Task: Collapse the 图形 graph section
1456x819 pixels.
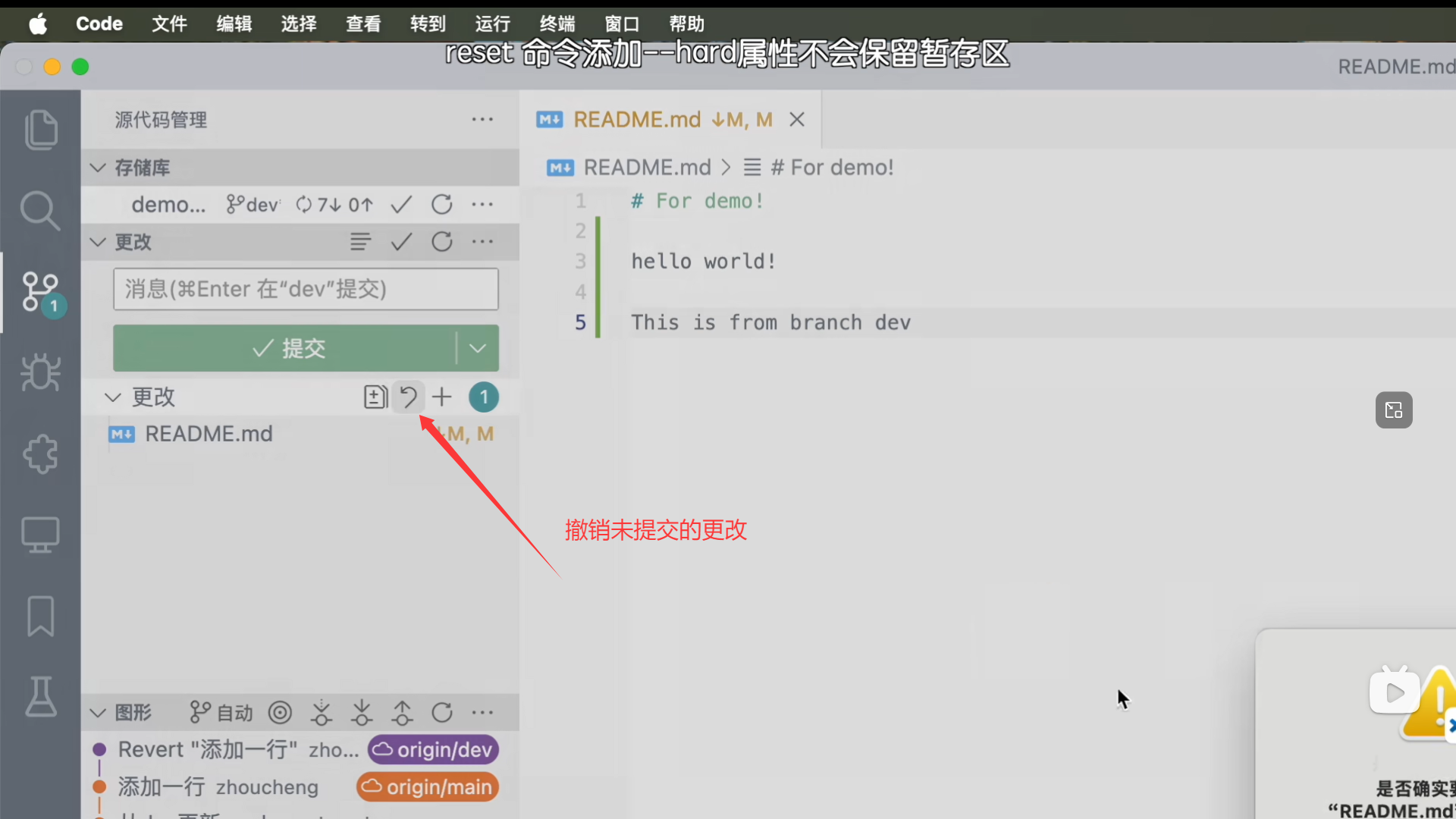Action: (x=98, y=713)
